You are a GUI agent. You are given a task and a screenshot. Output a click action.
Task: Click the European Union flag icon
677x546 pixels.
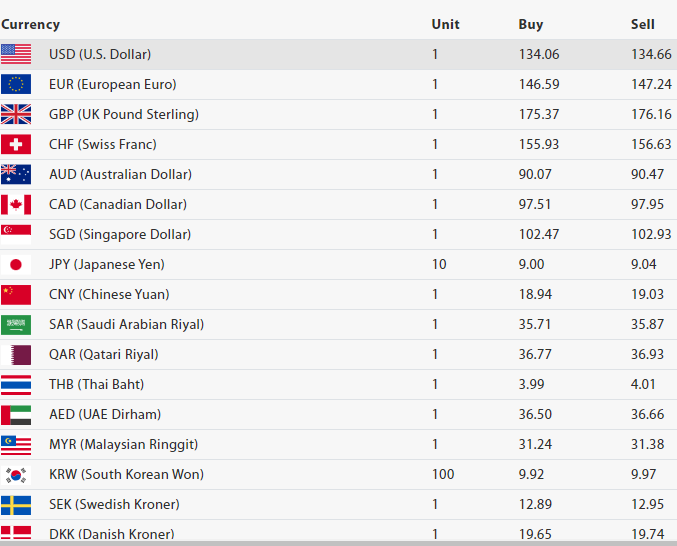click(x=16, y=84)
